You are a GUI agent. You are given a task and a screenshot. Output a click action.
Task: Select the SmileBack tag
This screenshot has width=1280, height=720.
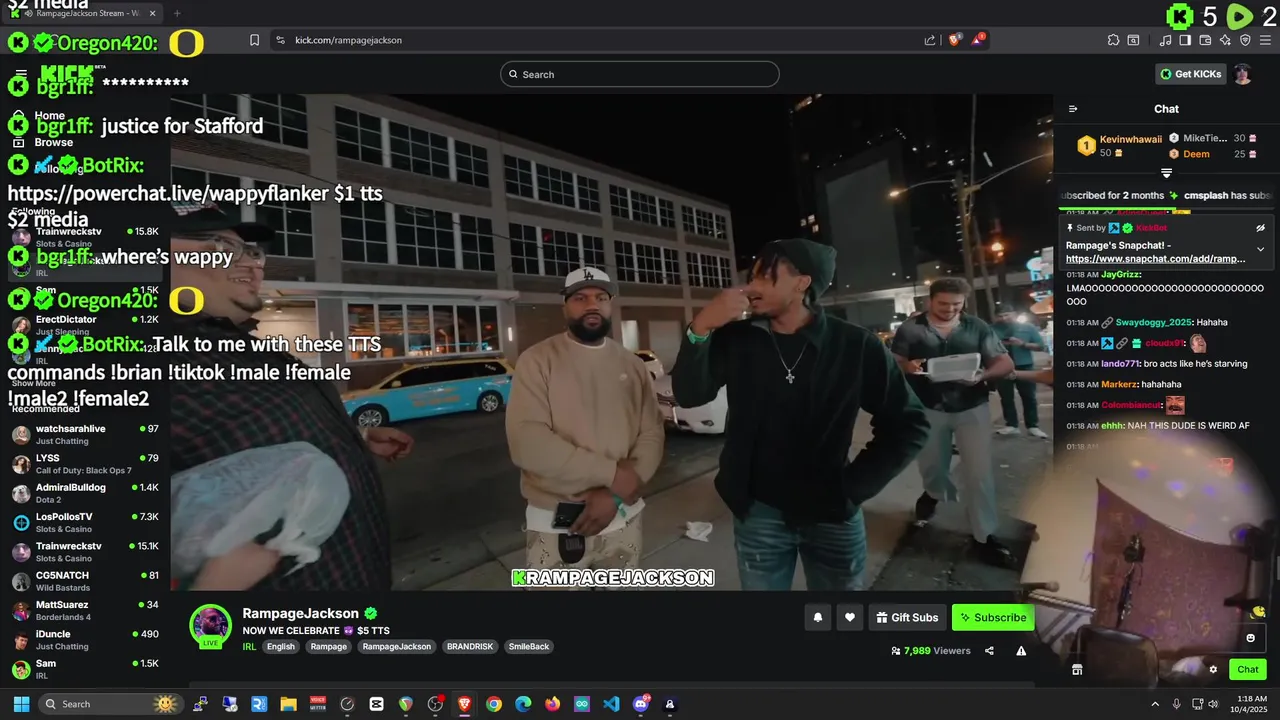529,646
